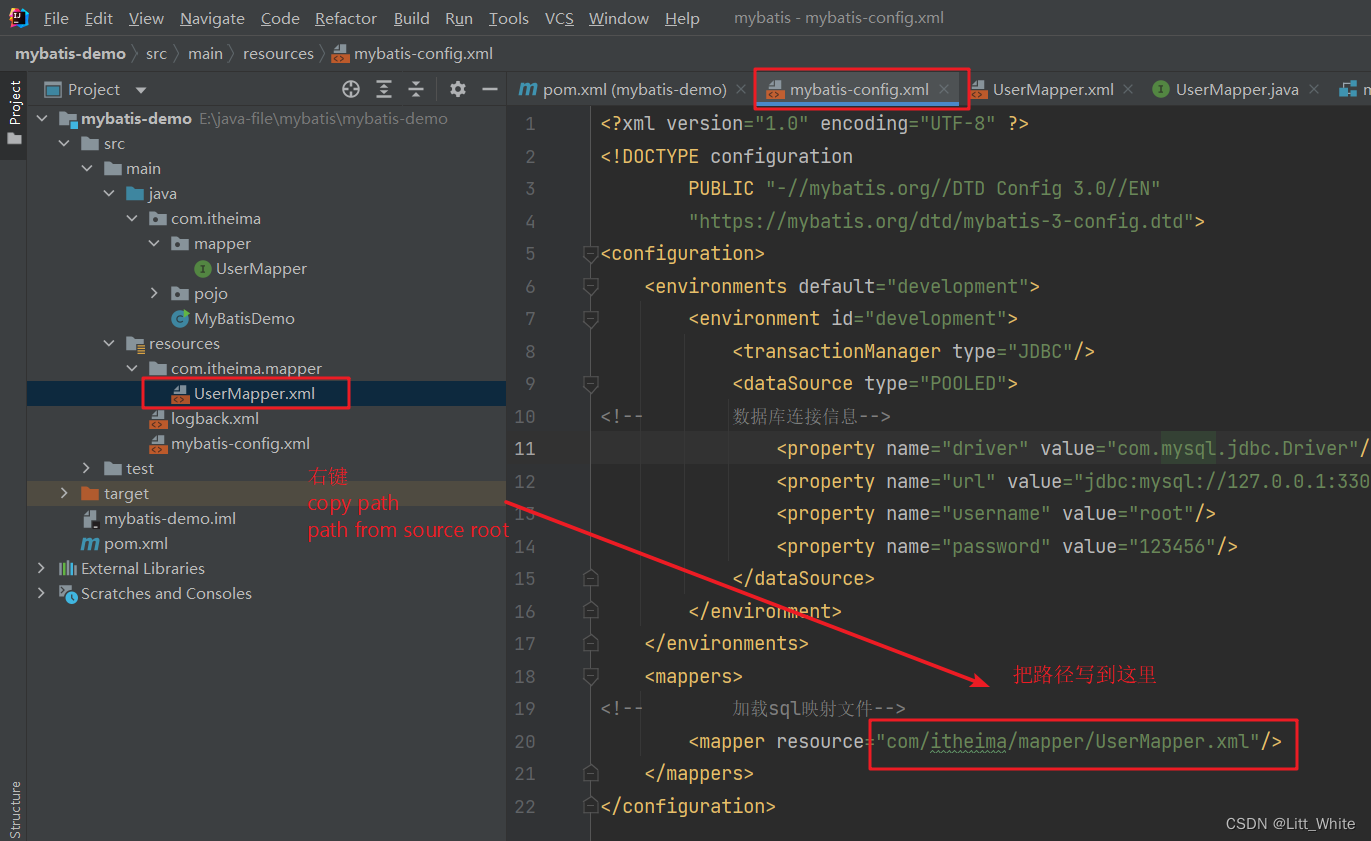Open the Refactor menu
The height and width of the screenshot is (841, 1371).
coord(346,19)
